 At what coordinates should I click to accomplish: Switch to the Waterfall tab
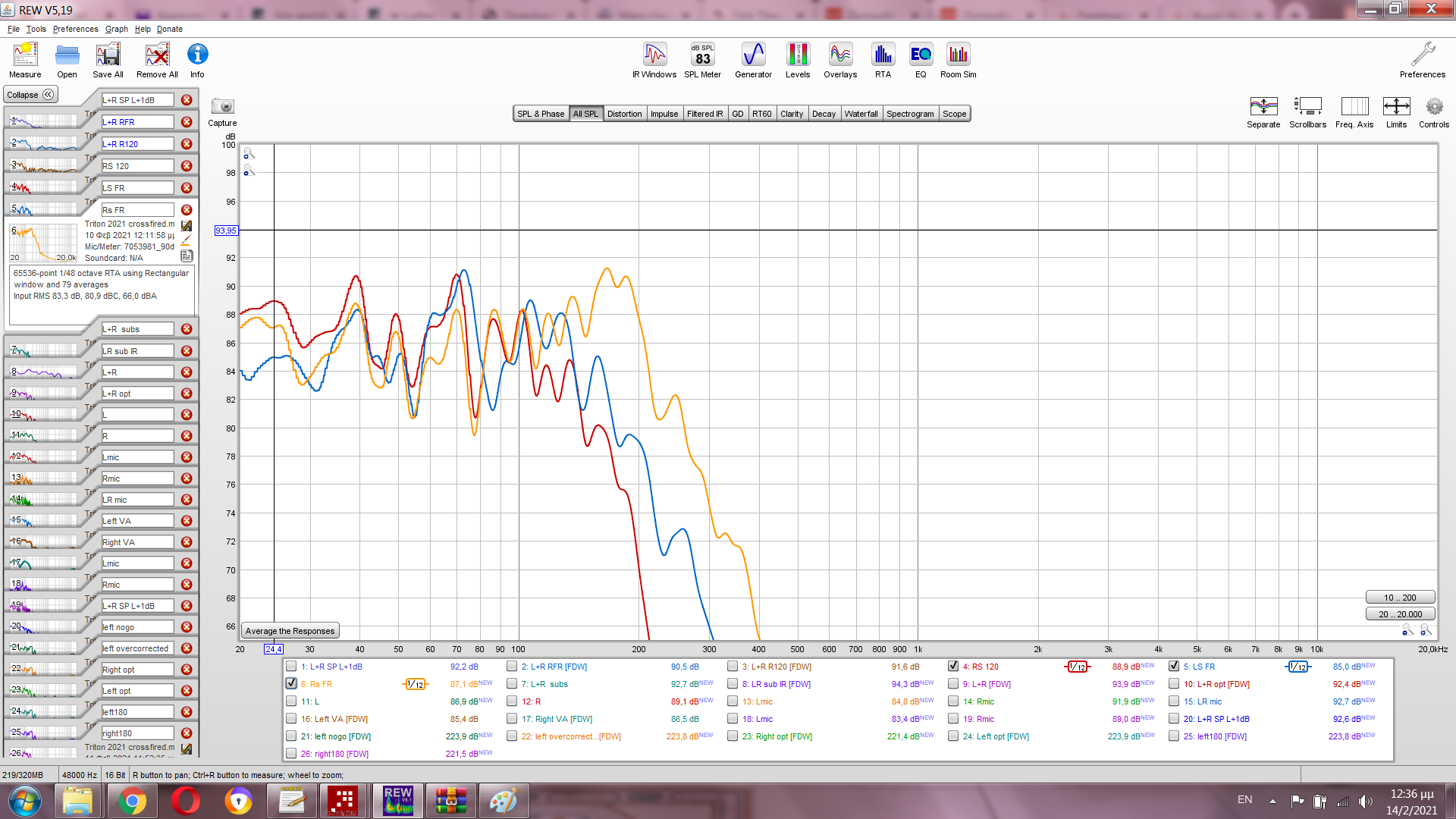point(861,114)
